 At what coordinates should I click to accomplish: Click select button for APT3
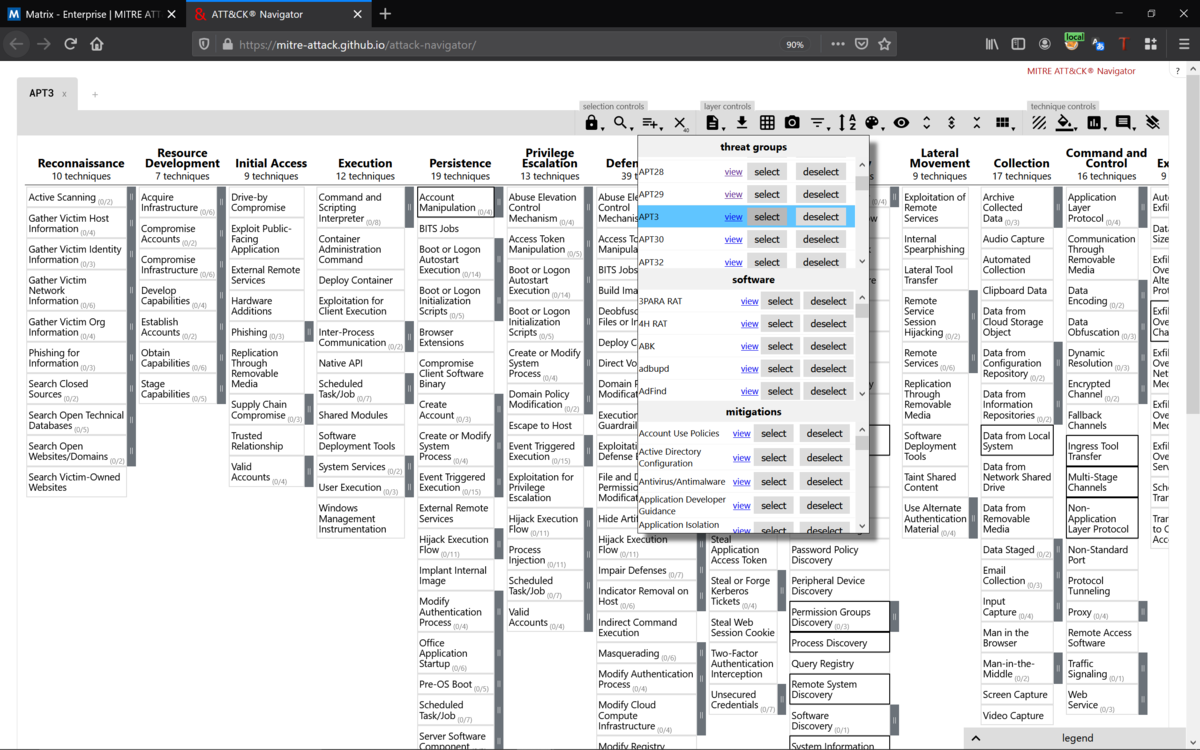767,217
